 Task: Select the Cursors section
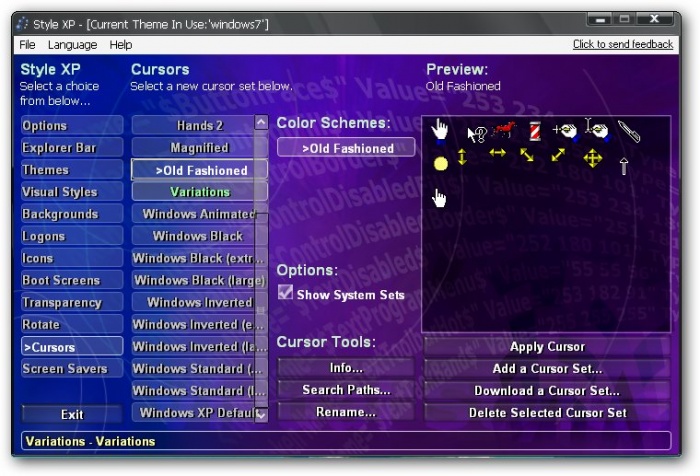pos(72,347)
